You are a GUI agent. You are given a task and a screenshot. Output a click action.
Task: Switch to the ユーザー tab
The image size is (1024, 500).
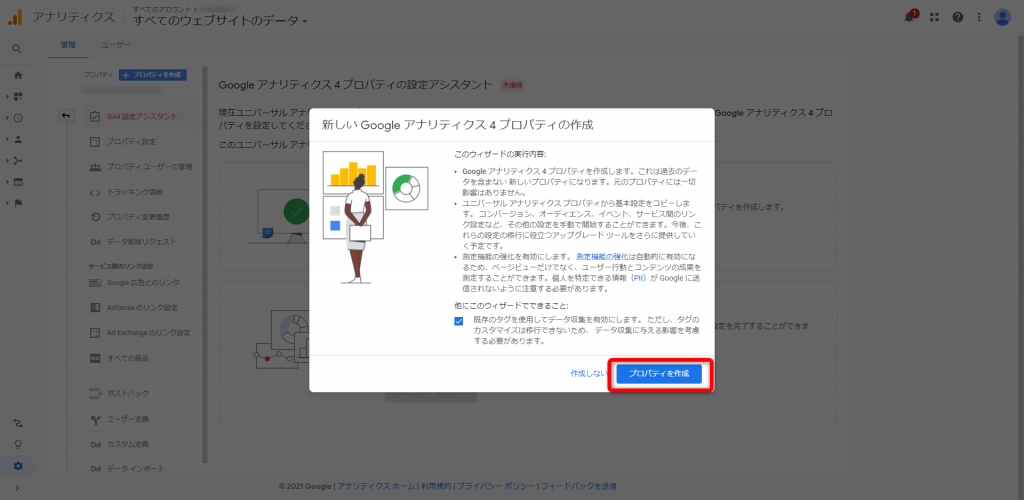coord(116,45)
